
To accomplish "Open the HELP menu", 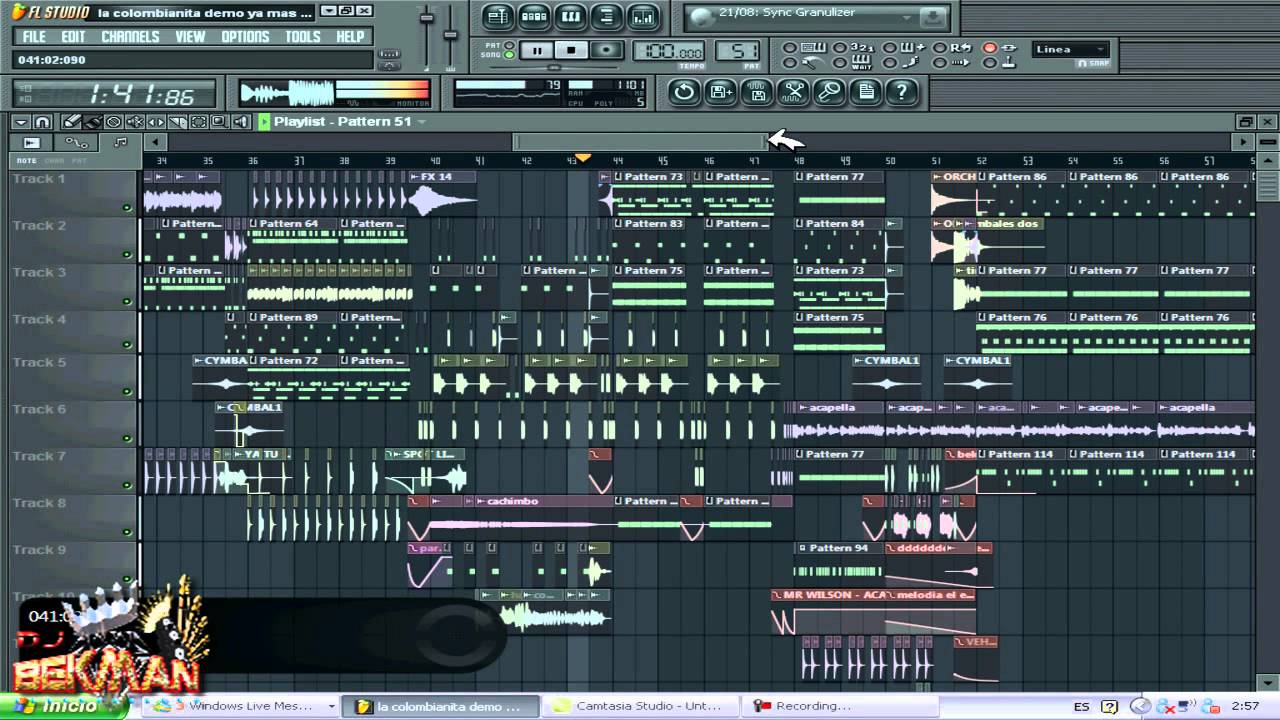I will tap(350, 37).
